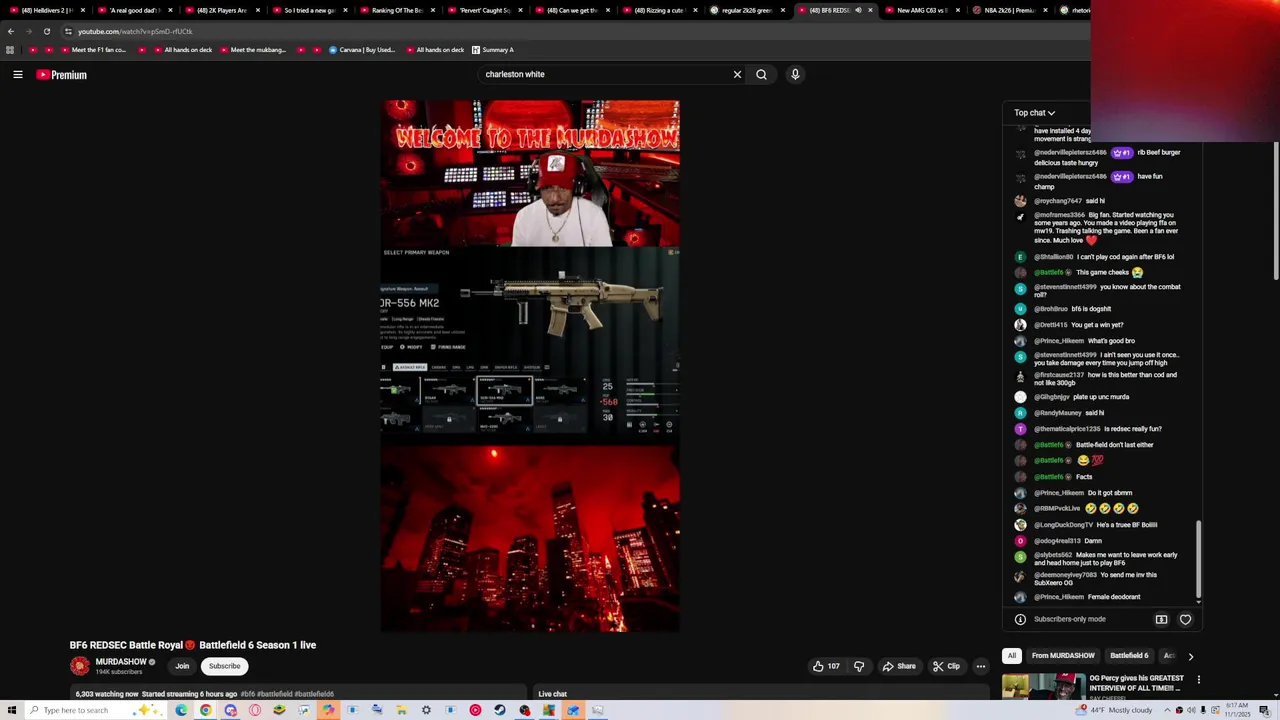View Subscribers-only mode info icon
Image resolution: width=1280 pixels, height=720 pixels.
coord(1020,619)
